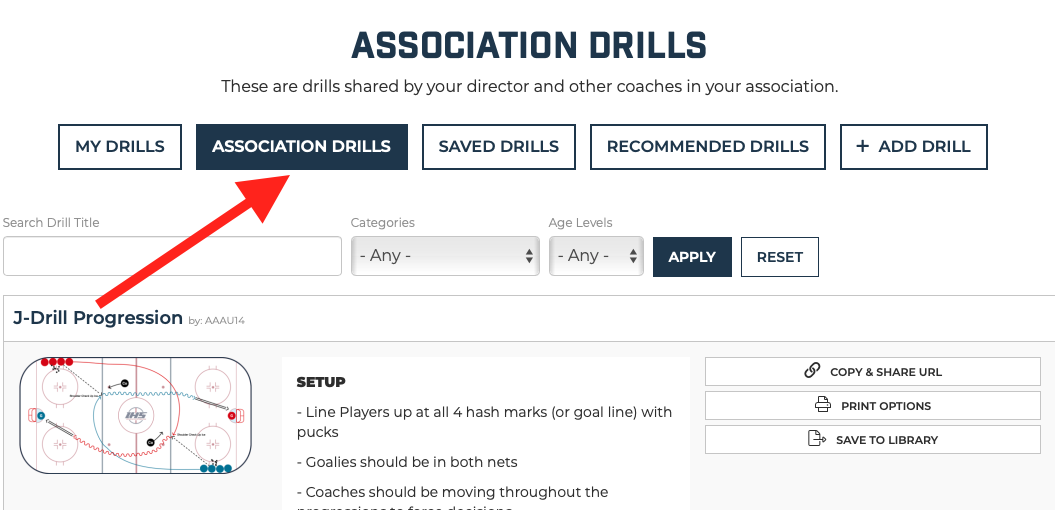Click the red player dots atop rink diagram

pyautogui.click(x=57, y=362)
